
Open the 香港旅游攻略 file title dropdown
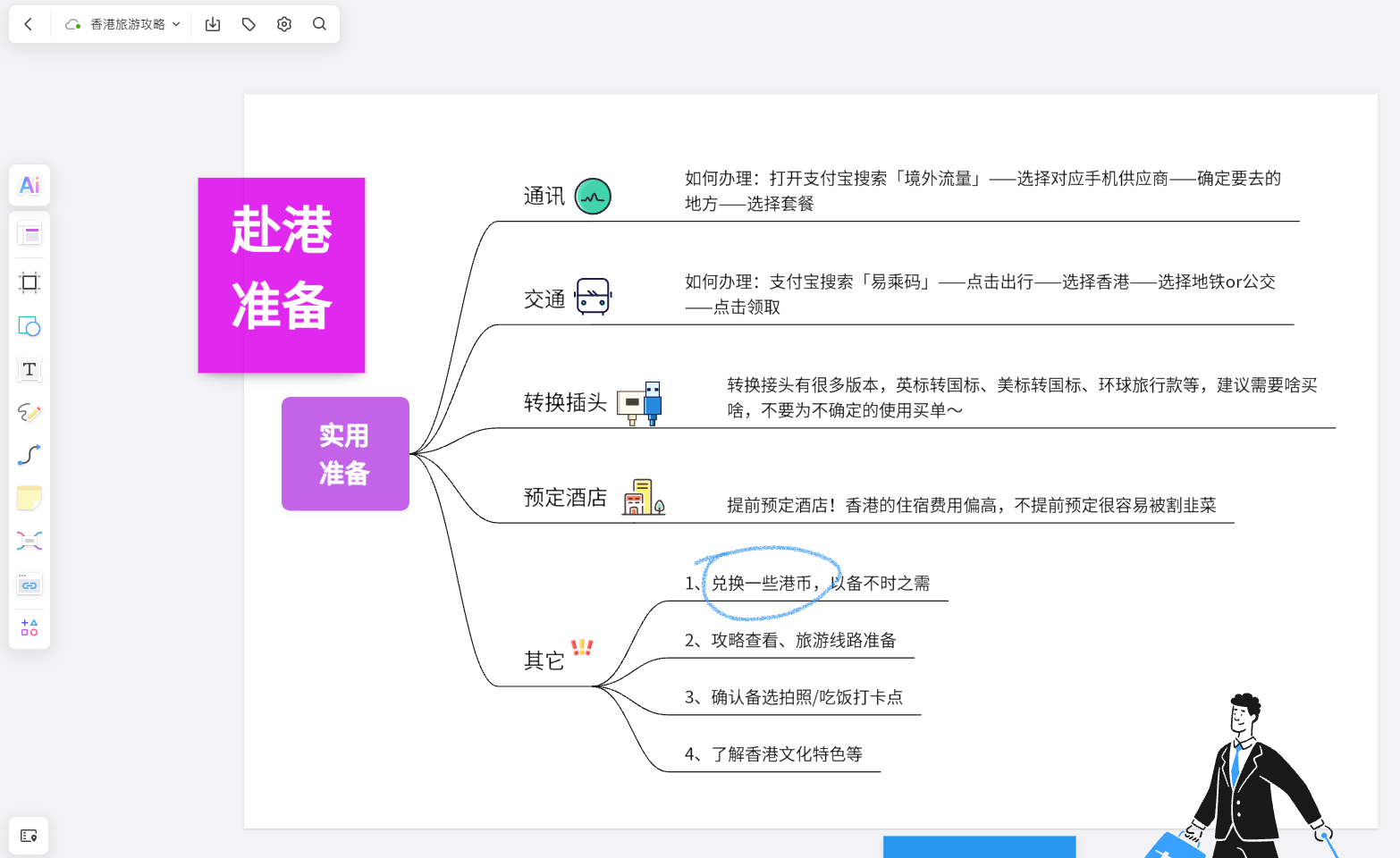click(123, 24)
